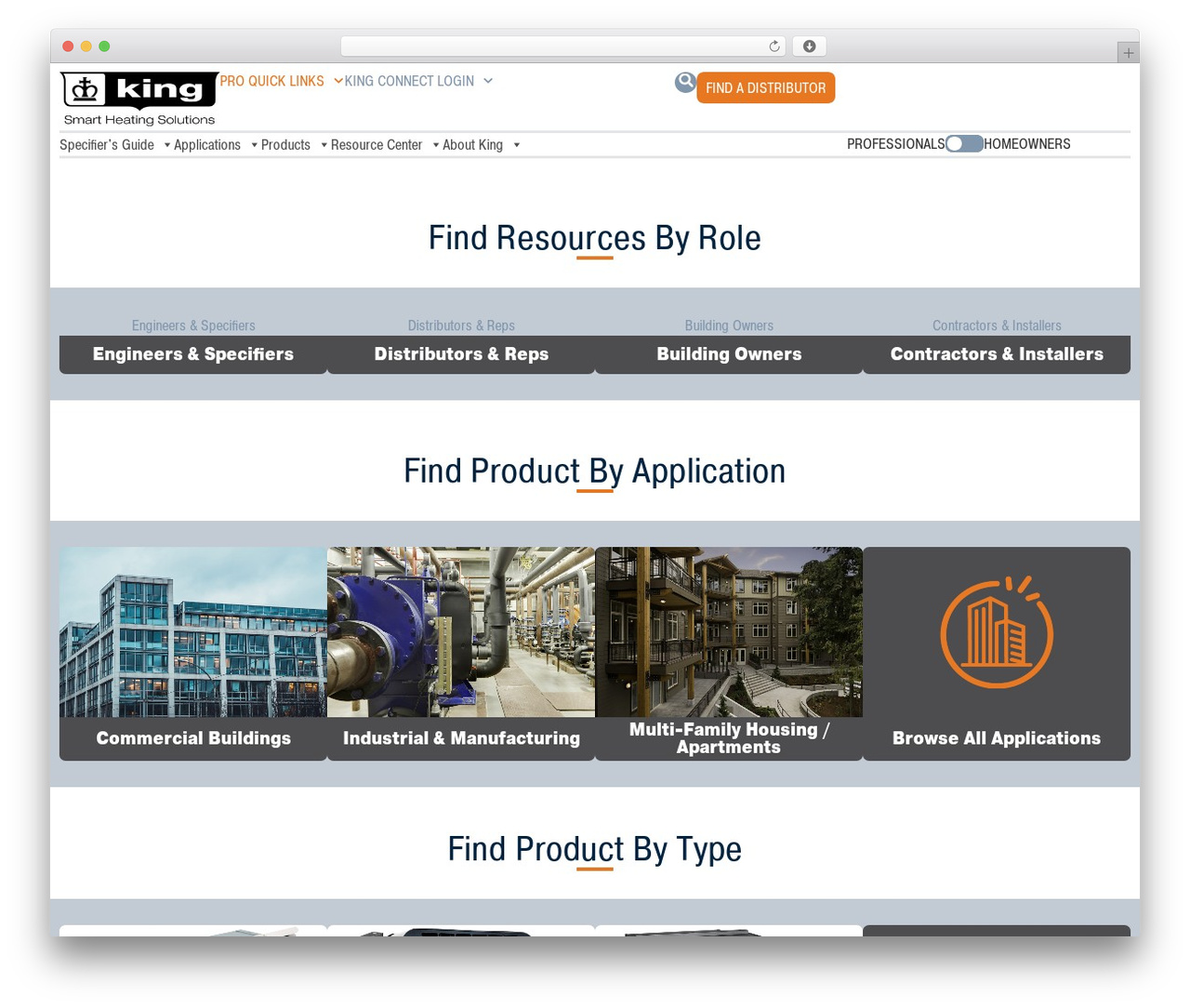The height and width of the screenshot is (1008, 1190).
Task: Open Browse All Applications
Action: pos(997,738)
